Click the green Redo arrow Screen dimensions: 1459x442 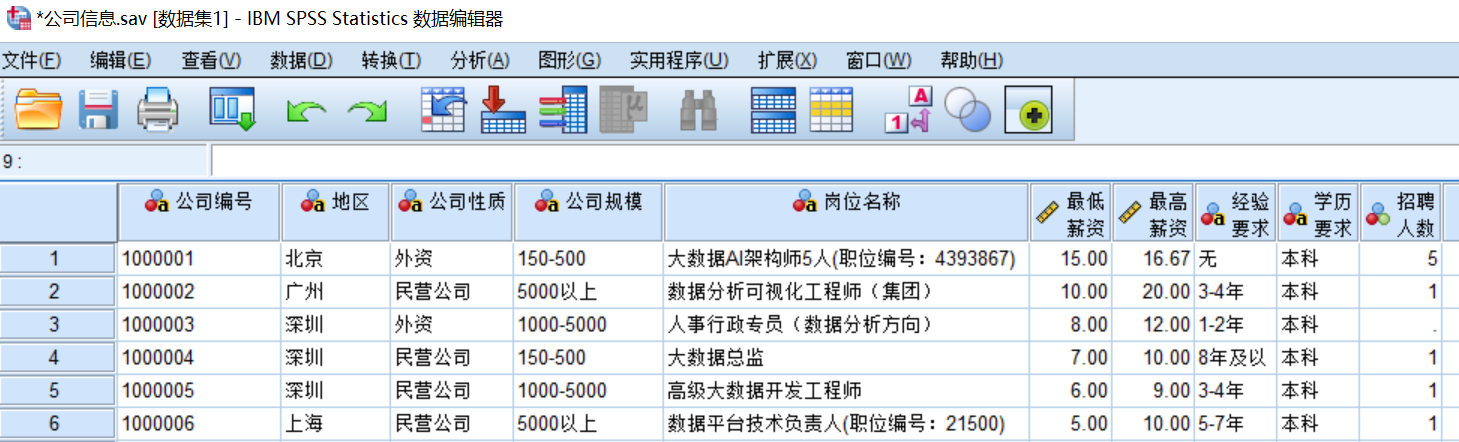pos(367,111)
